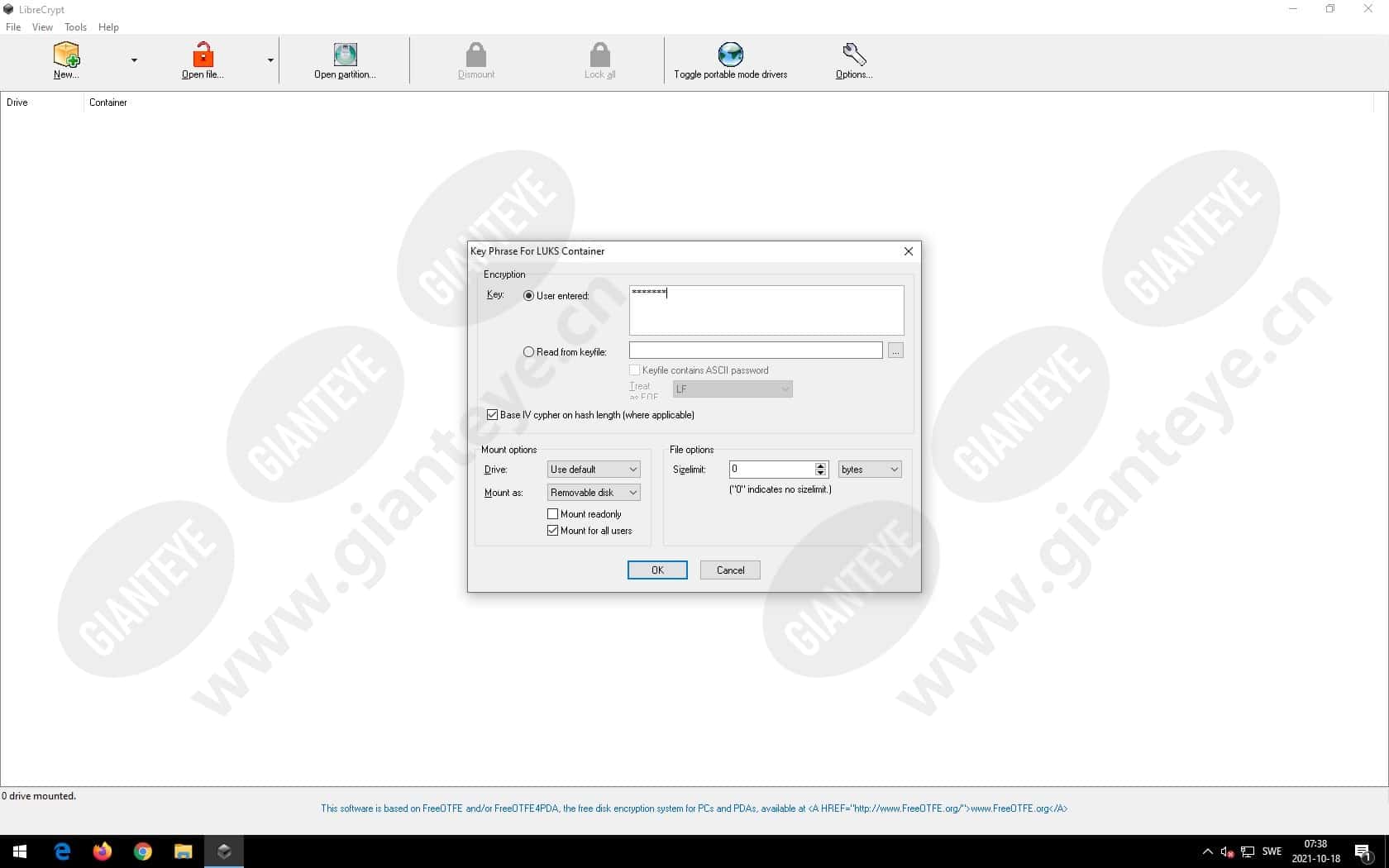This screenshot has width=1389, height=868.
Task: Click the Lock all toolbar icon
Action: [x=600, y=55]
